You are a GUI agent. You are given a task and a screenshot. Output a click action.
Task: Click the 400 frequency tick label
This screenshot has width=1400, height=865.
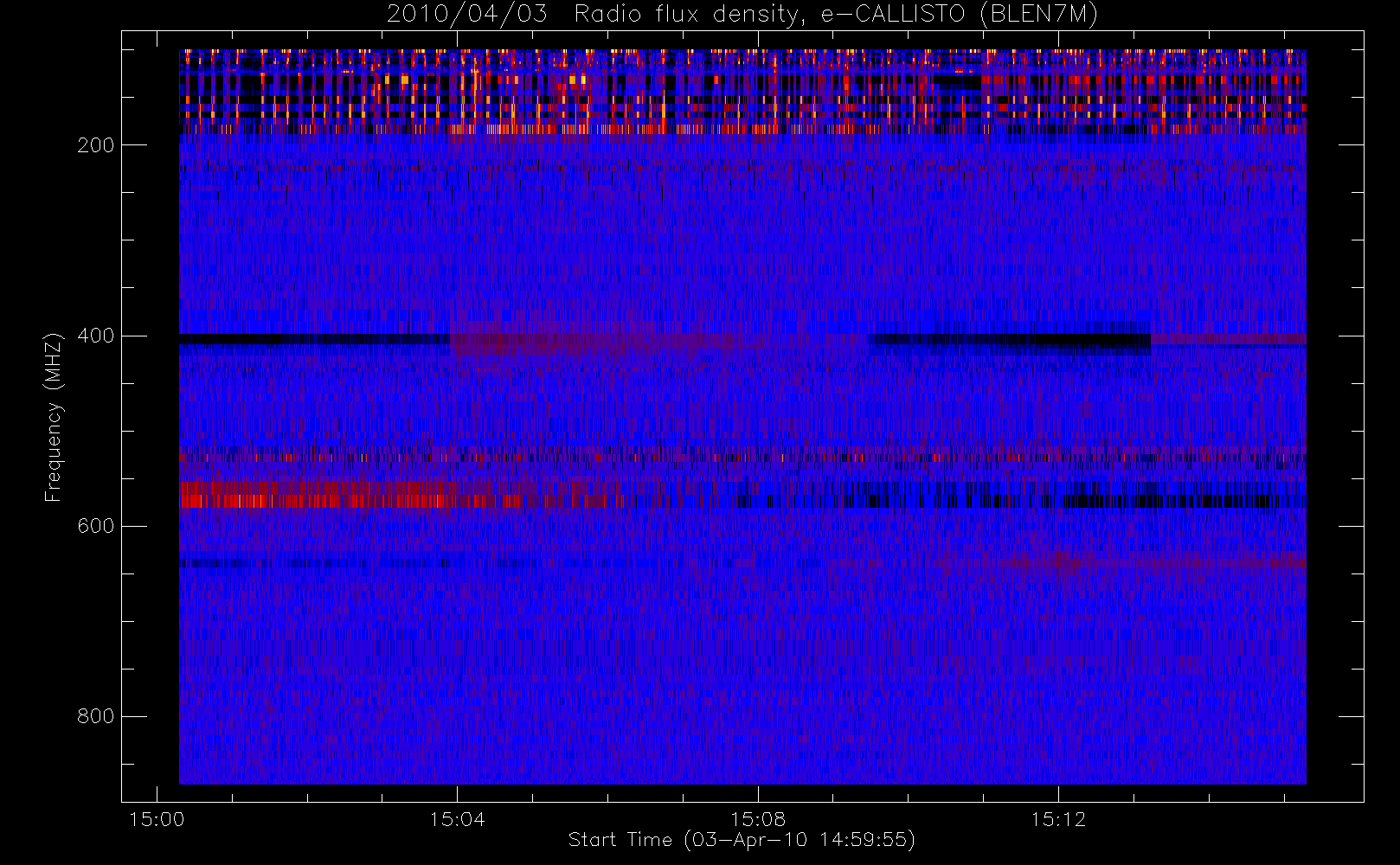(x=95, y=336)
